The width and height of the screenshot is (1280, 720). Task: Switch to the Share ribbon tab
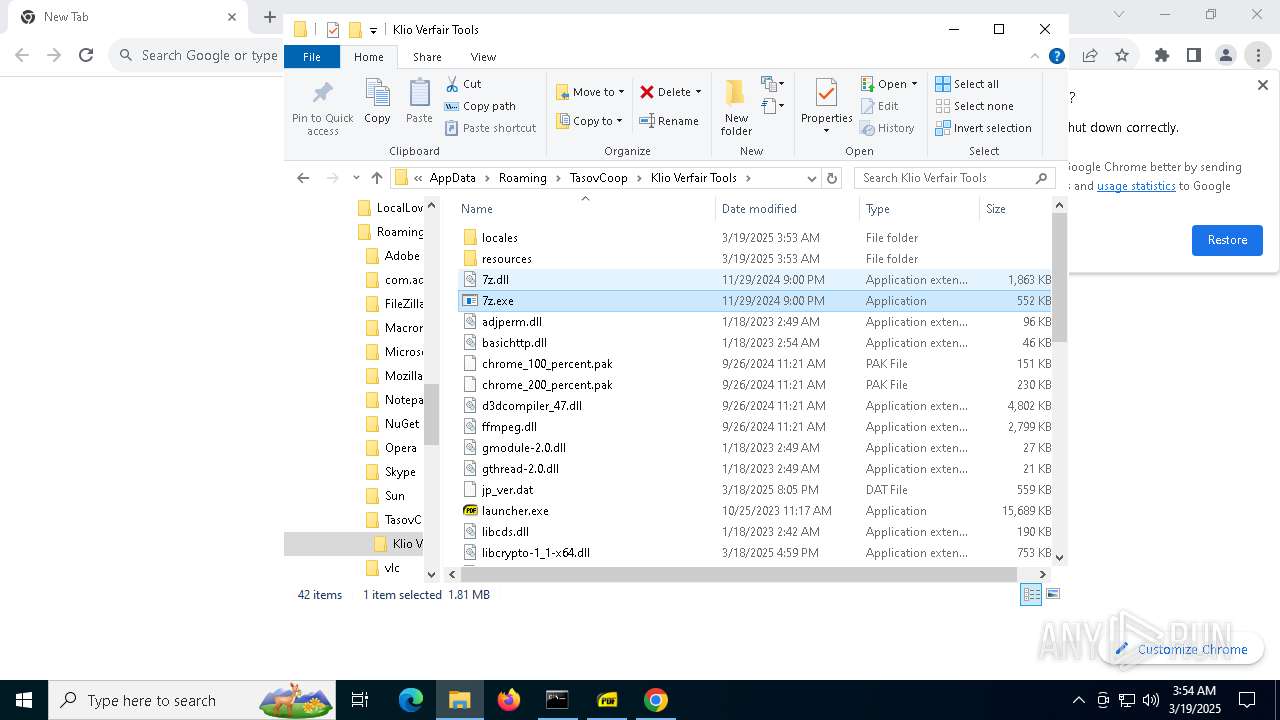427,57
